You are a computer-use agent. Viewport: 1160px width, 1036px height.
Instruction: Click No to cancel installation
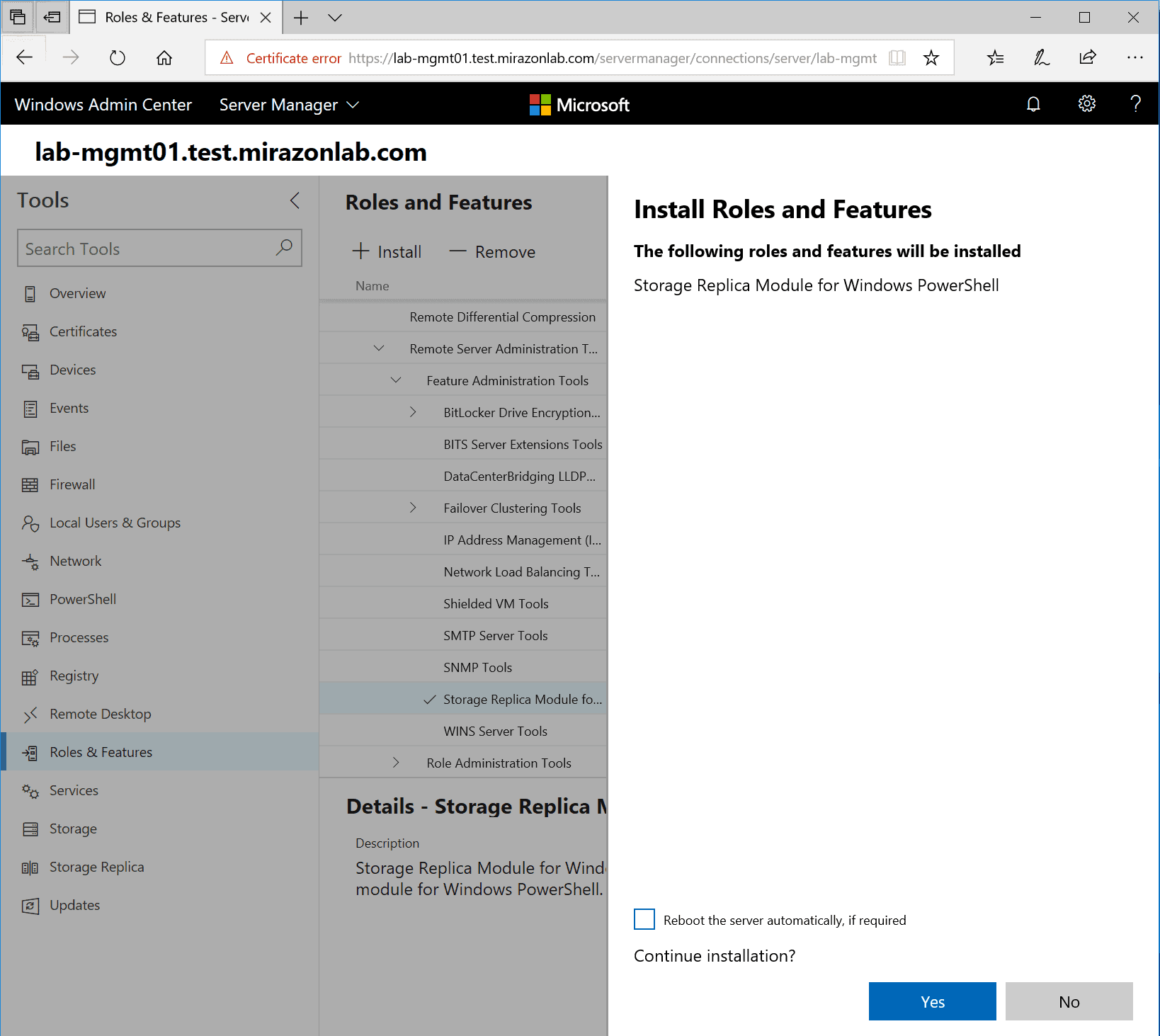point(1069,1001)
